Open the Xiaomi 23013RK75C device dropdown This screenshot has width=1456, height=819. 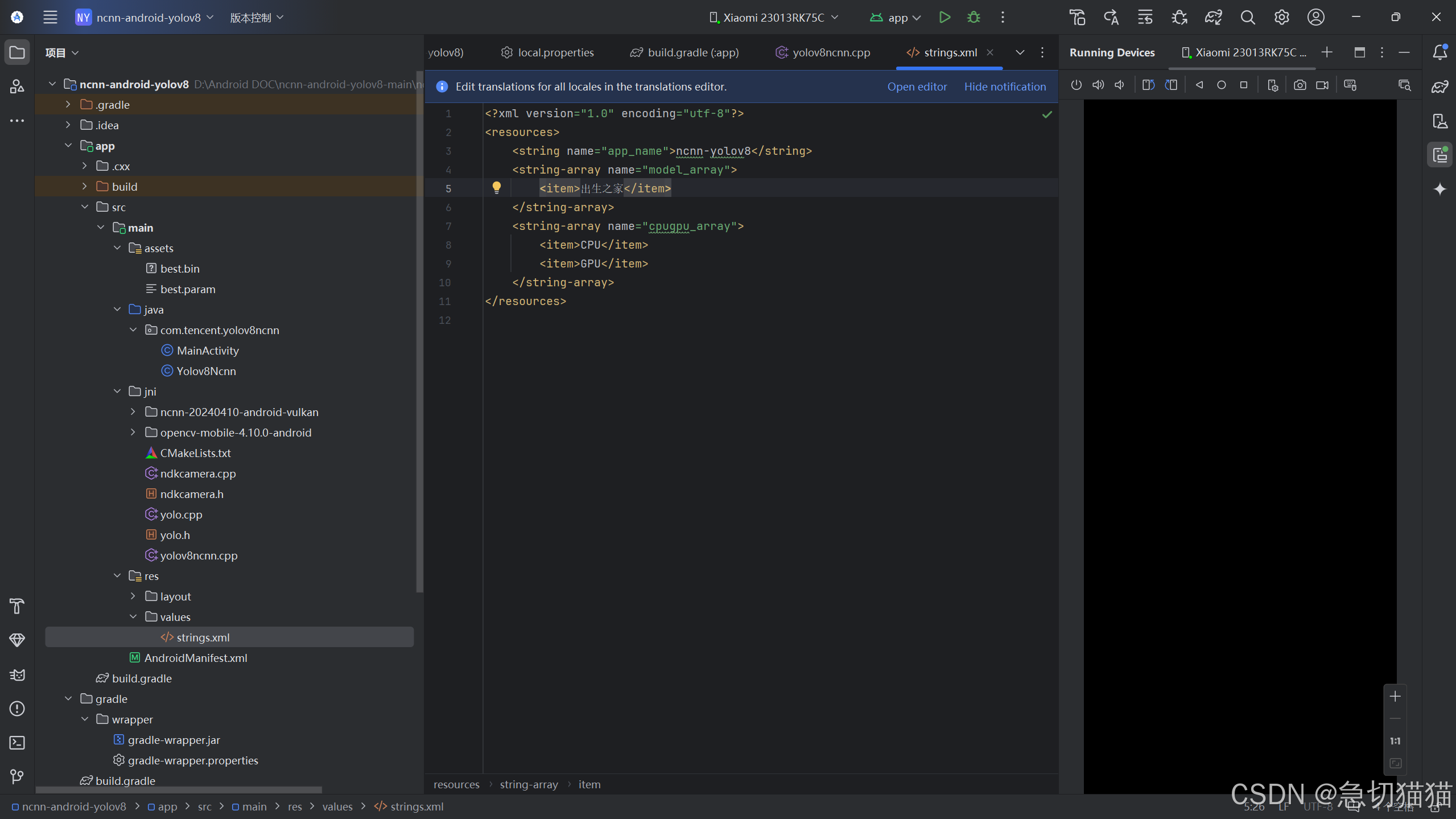774,17
